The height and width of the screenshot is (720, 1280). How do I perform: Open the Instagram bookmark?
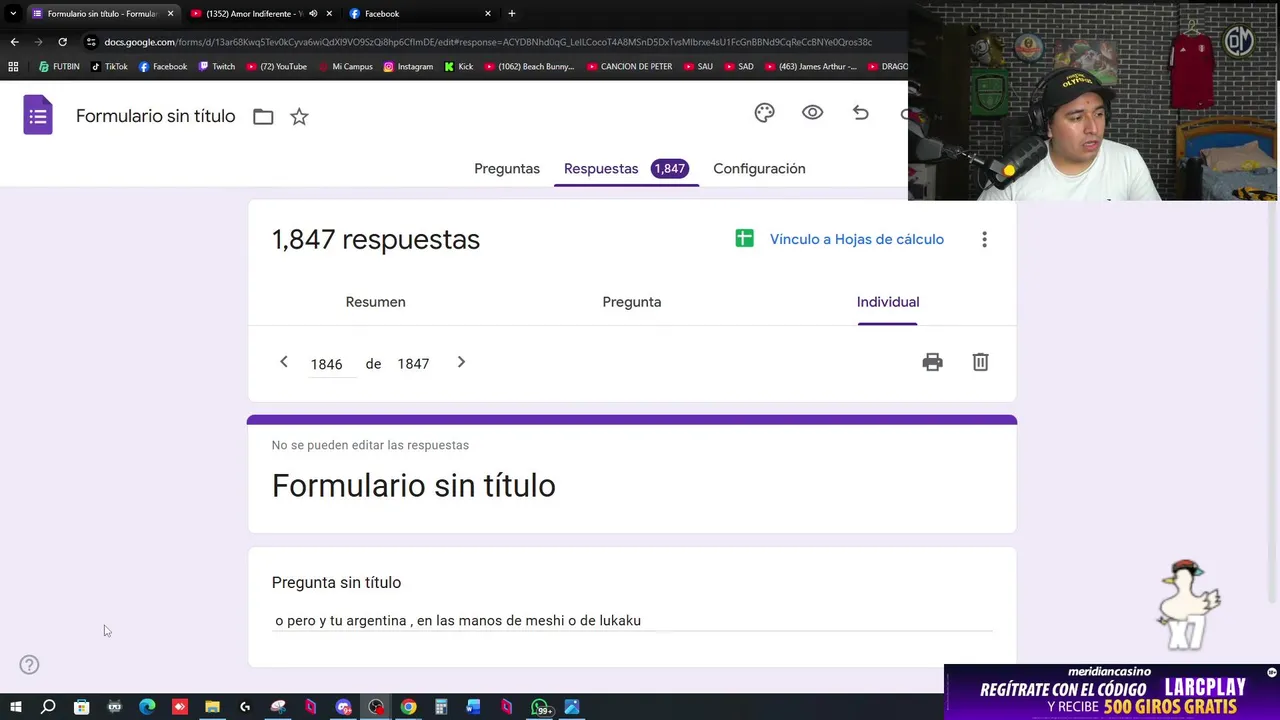[408, 67]
